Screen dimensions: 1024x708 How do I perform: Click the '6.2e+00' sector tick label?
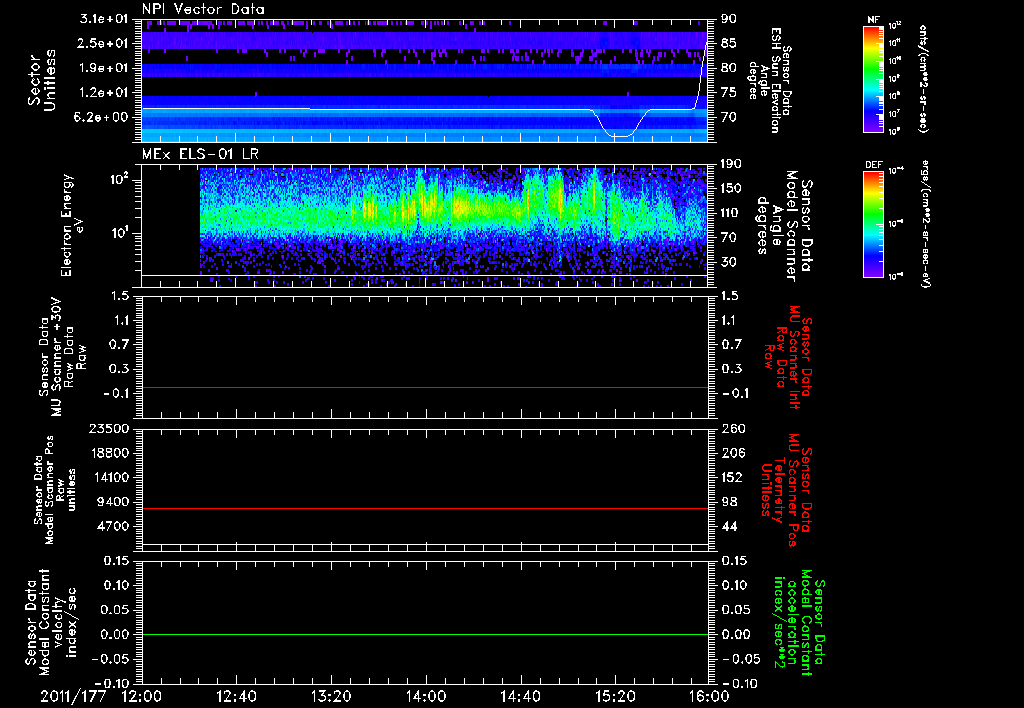(x=103, y=117)
